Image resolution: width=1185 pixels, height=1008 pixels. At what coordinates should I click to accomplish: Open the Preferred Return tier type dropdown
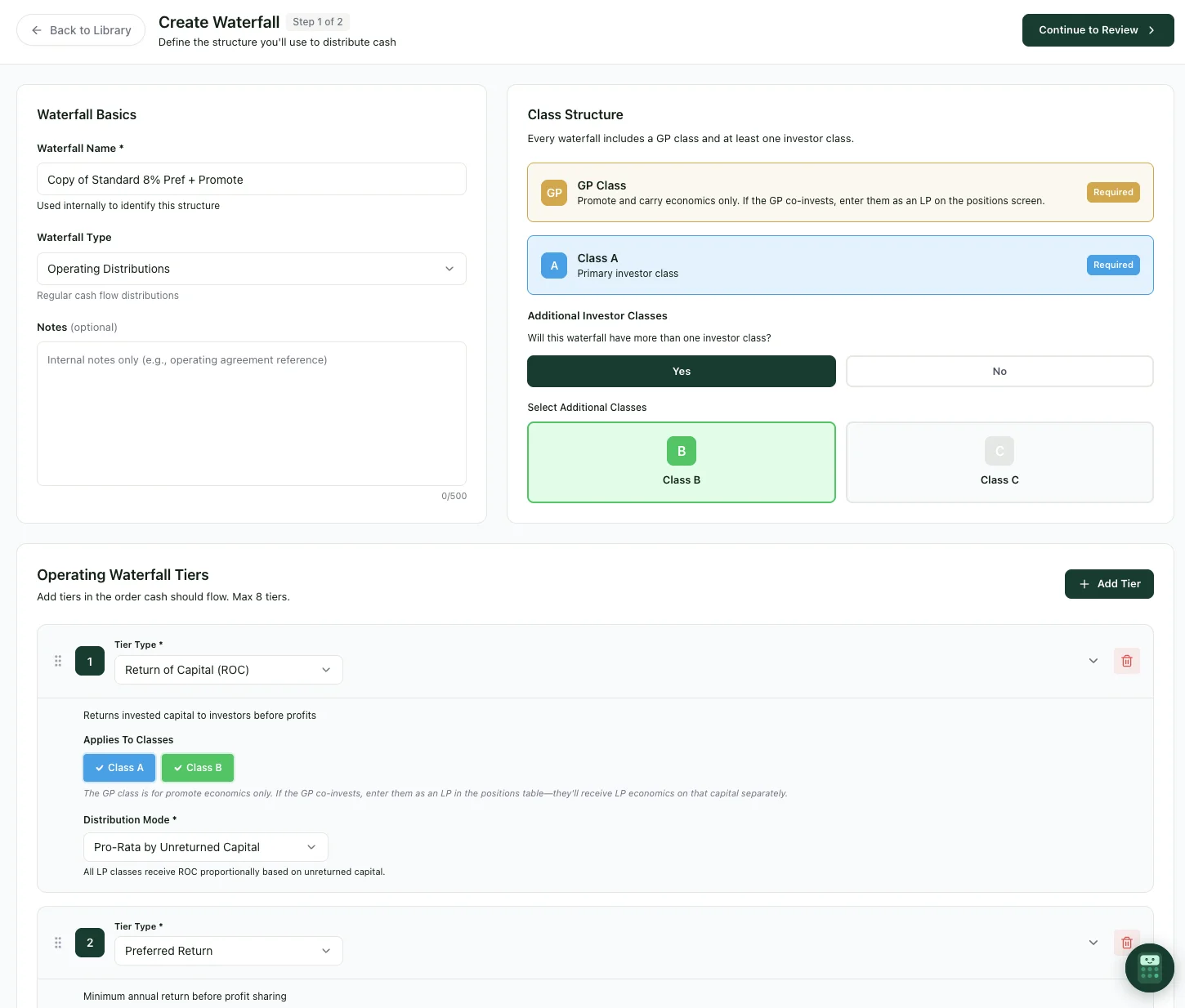pos(228,951)
